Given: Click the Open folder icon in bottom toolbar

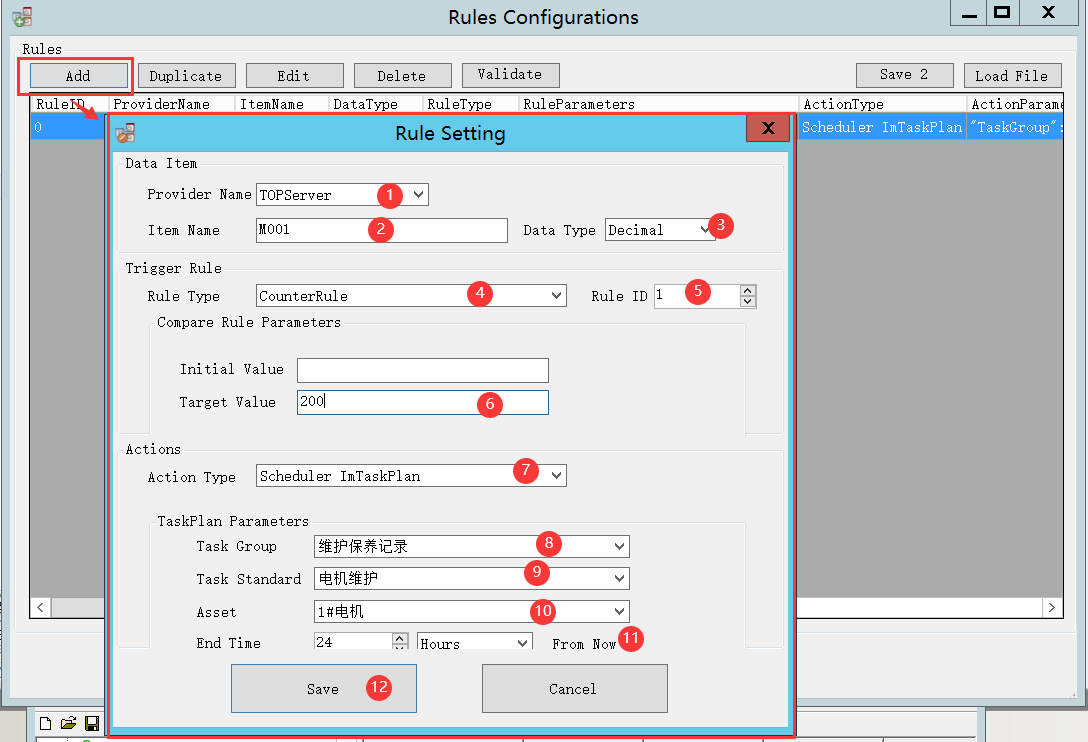Looking at the screenshot, I should pos(68,723).
